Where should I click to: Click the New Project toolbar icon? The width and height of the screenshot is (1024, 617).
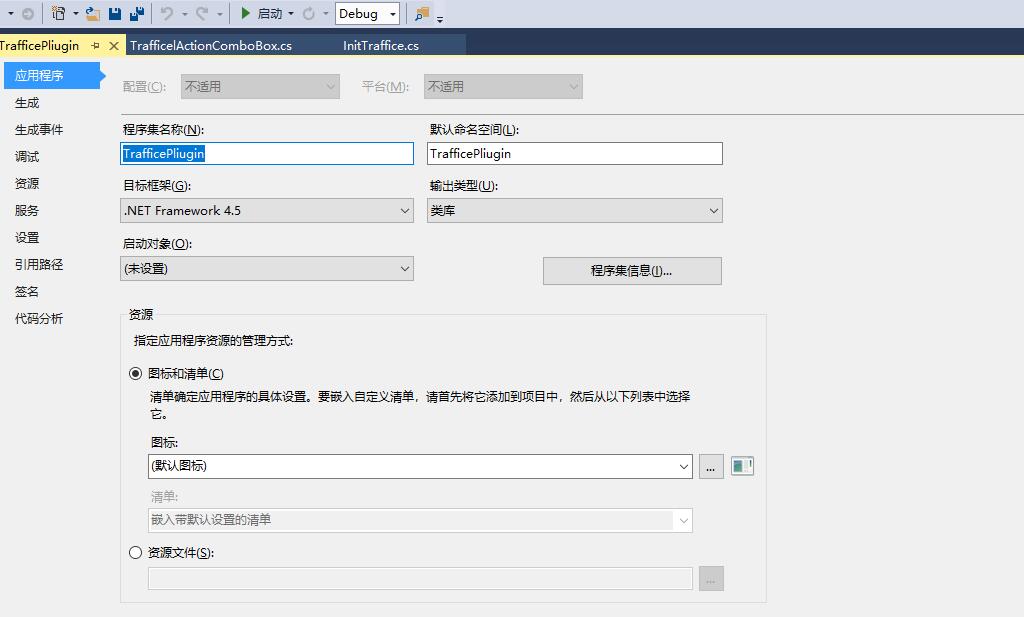click(x=58, y=13)
